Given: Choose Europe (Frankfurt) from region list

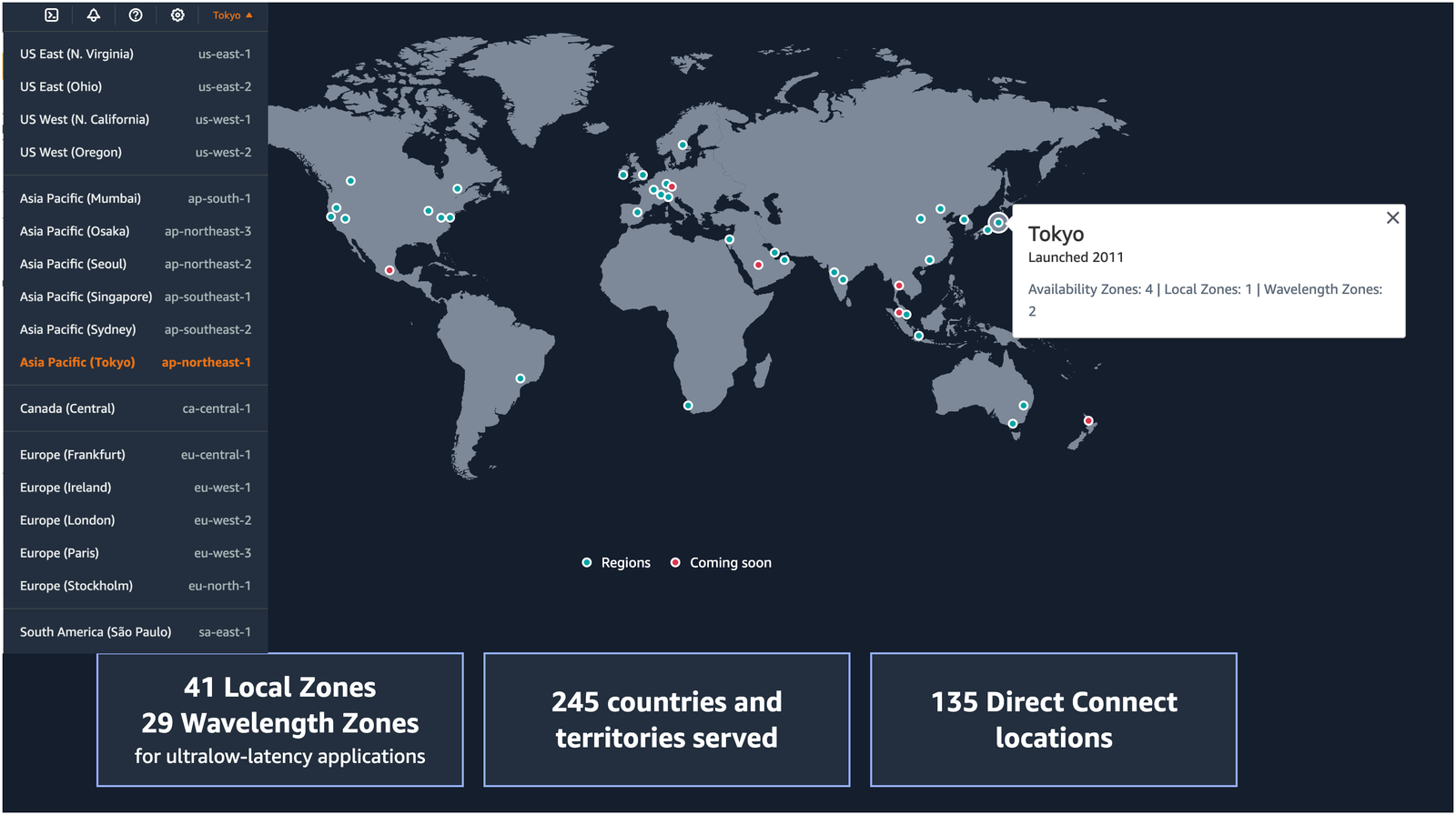Looking at the screenshot, I should pos(135,455).
